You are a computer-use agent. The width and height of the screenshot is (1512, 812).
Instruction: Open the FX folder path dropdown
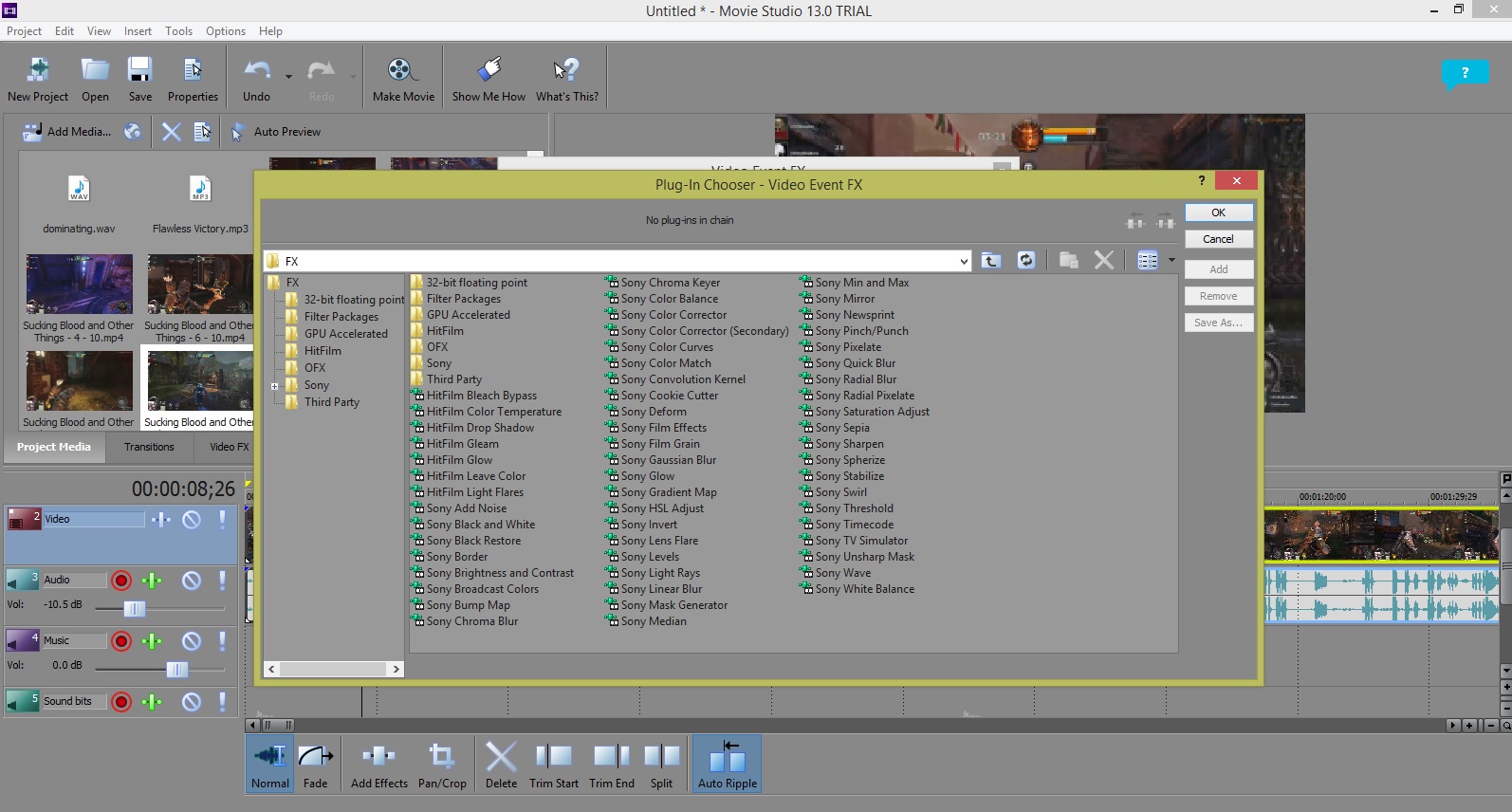click(964, 261)
